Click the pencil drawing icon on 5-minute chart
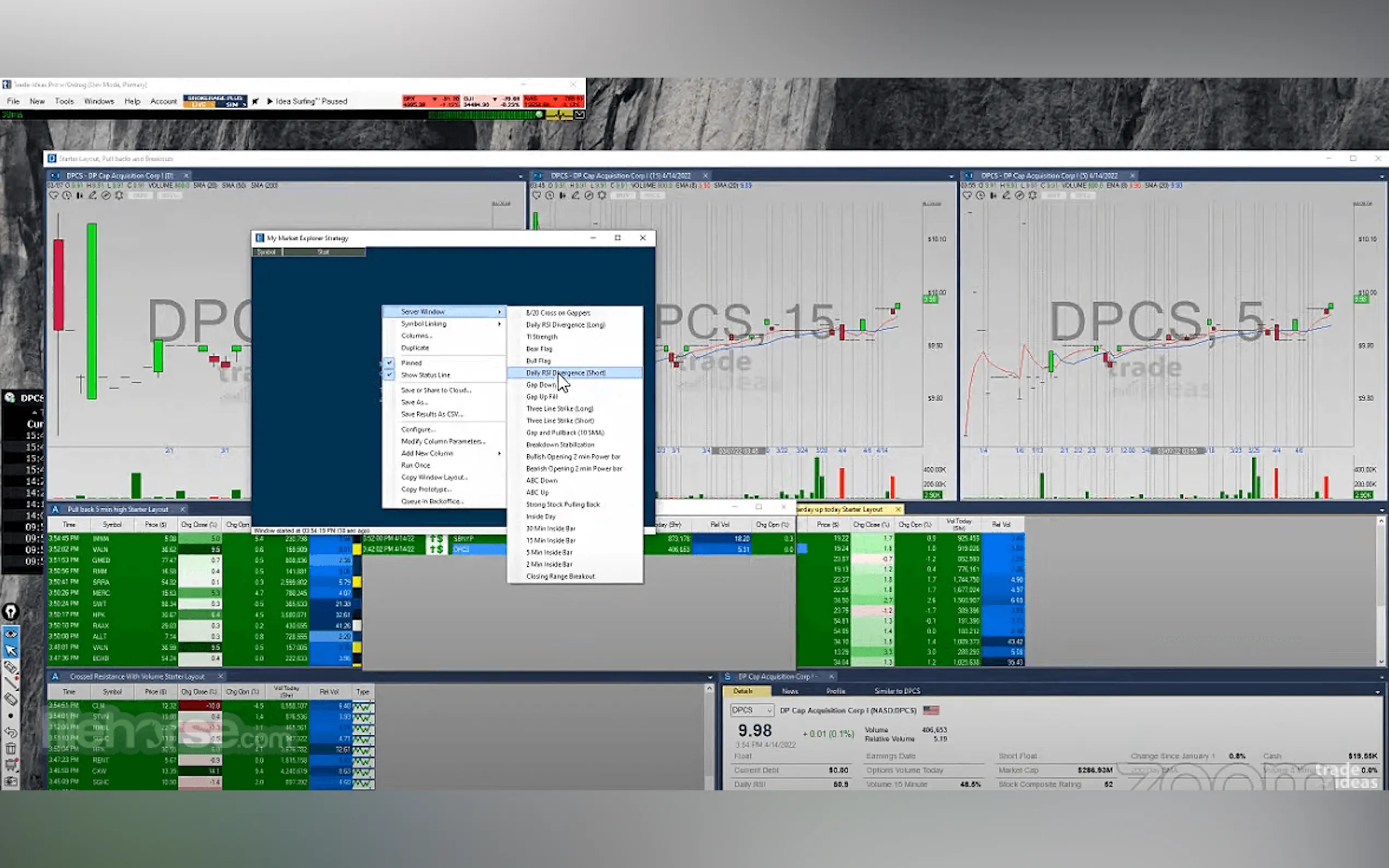The width and height of the screenshot is (1389, 868). [x=1006, y=196]
